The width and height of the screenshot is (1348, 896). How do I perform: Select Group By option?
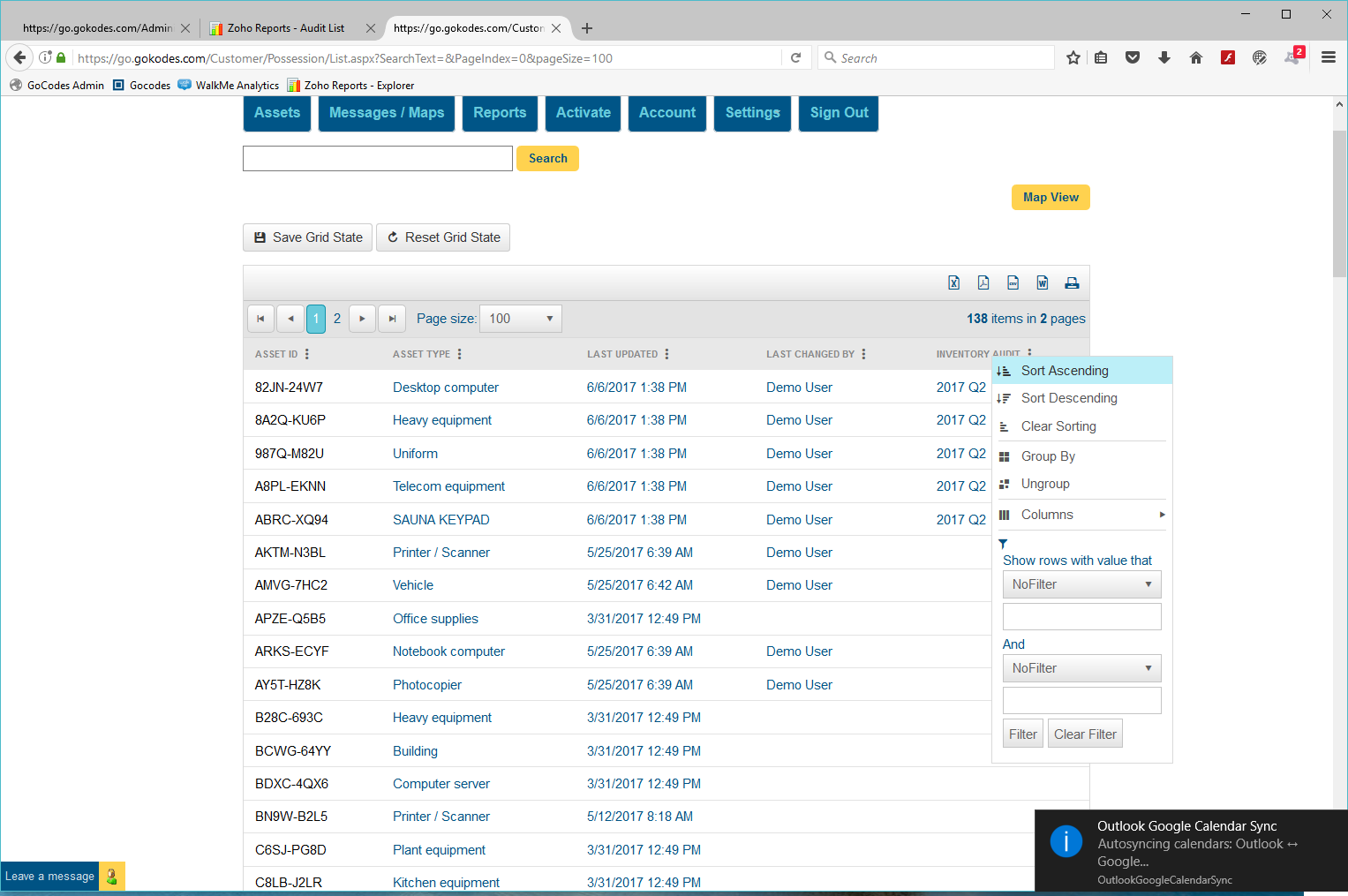1082,456
